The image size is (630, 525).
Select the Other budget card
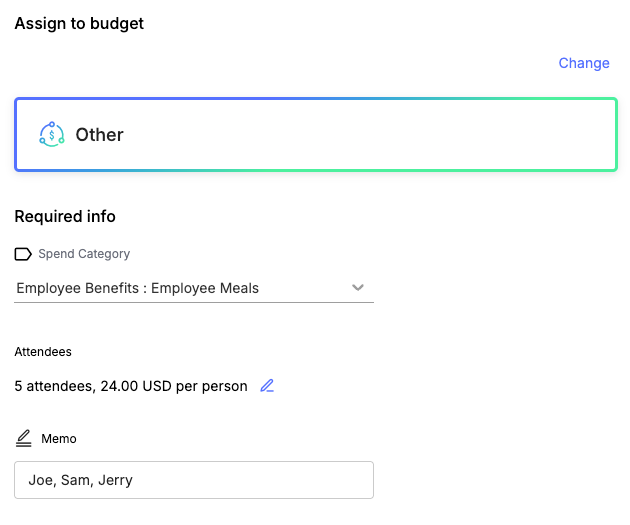coord(316,134)
